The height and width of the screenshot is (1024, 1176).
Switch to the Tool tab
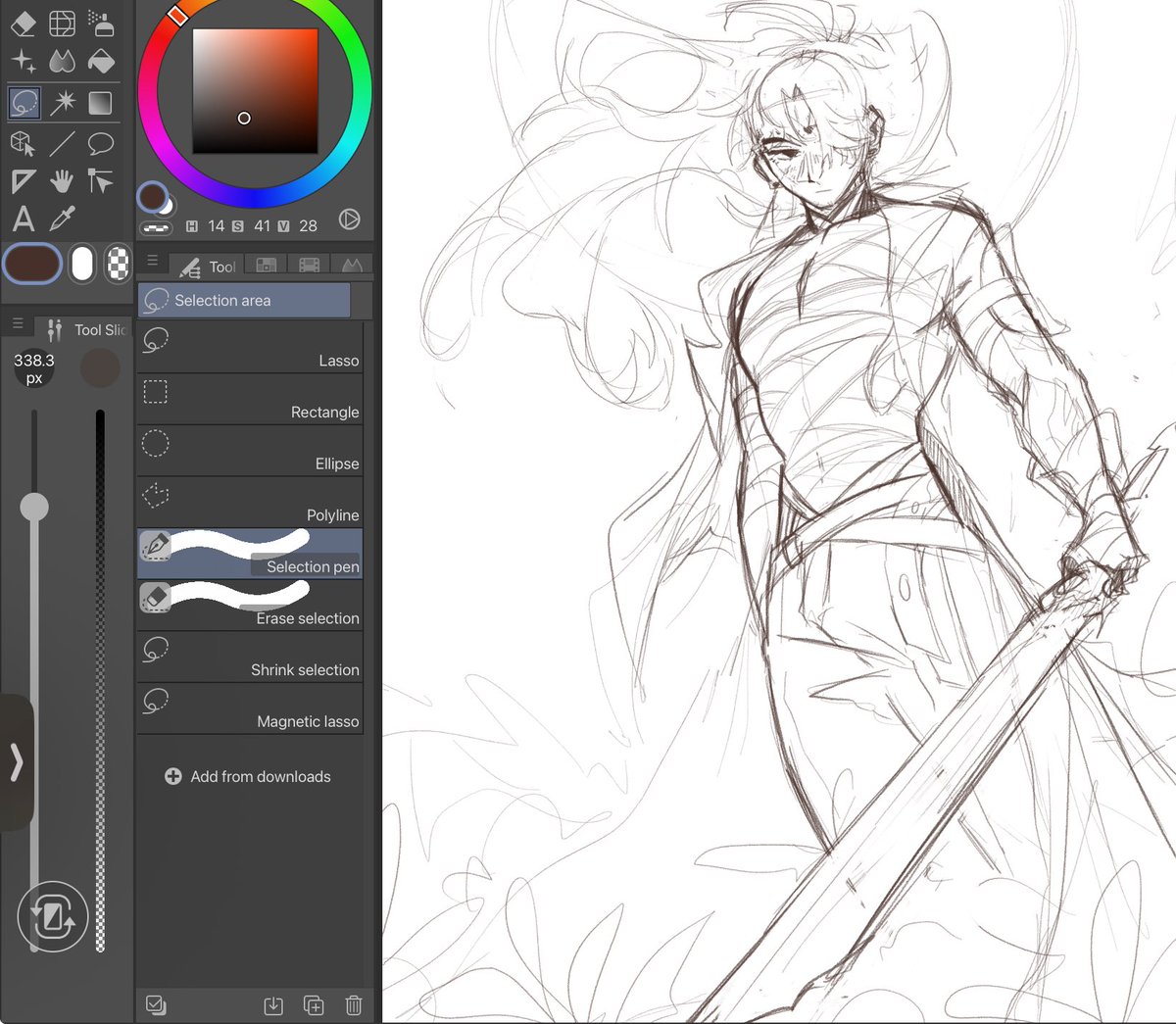point(207,266)
